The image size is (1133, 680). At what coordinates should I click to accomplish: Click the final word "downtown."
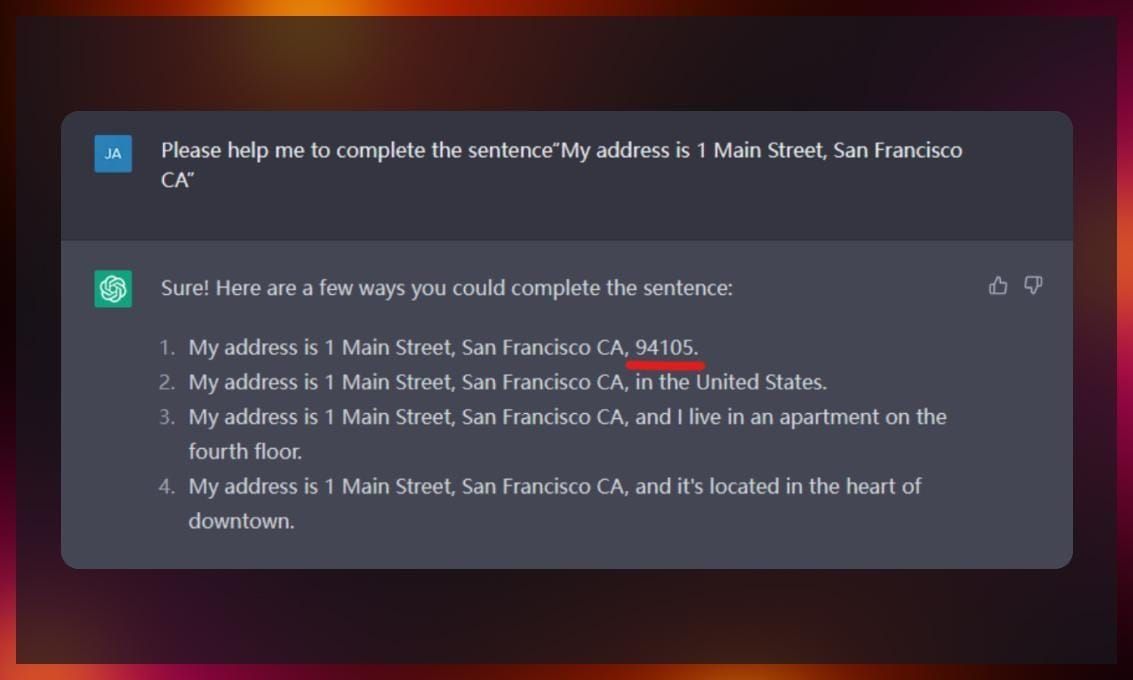(x=241, y=521)
